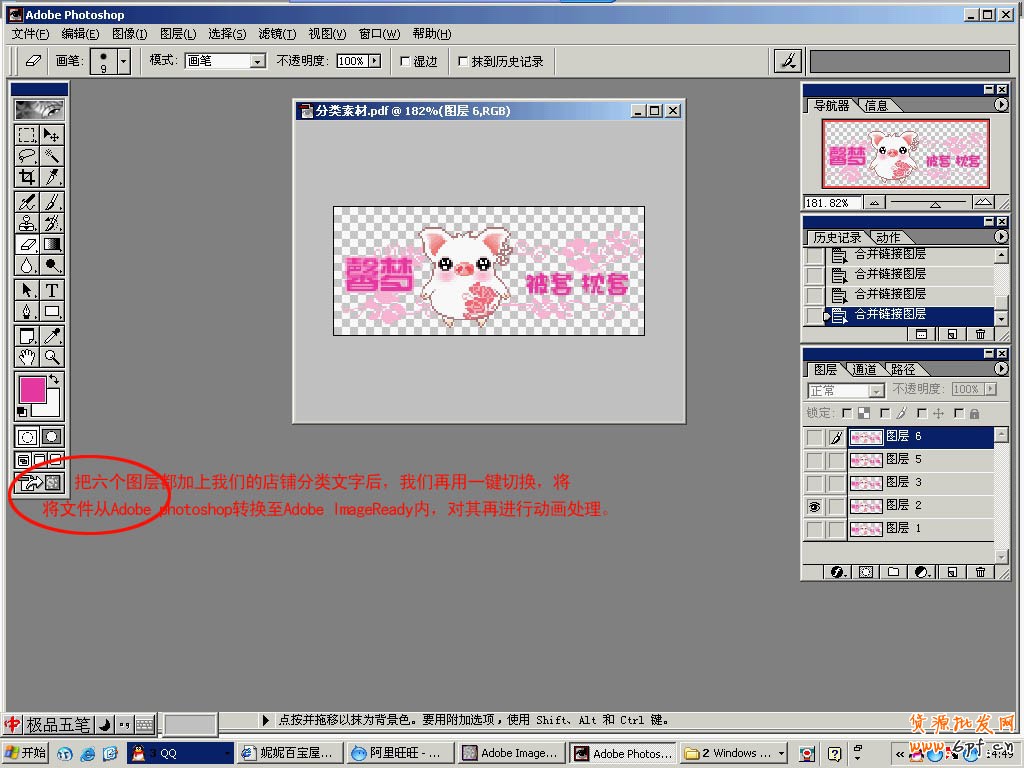The image size is (1024, 768).
Task: Select the Eyedropper tool
Action: [52, 336]
